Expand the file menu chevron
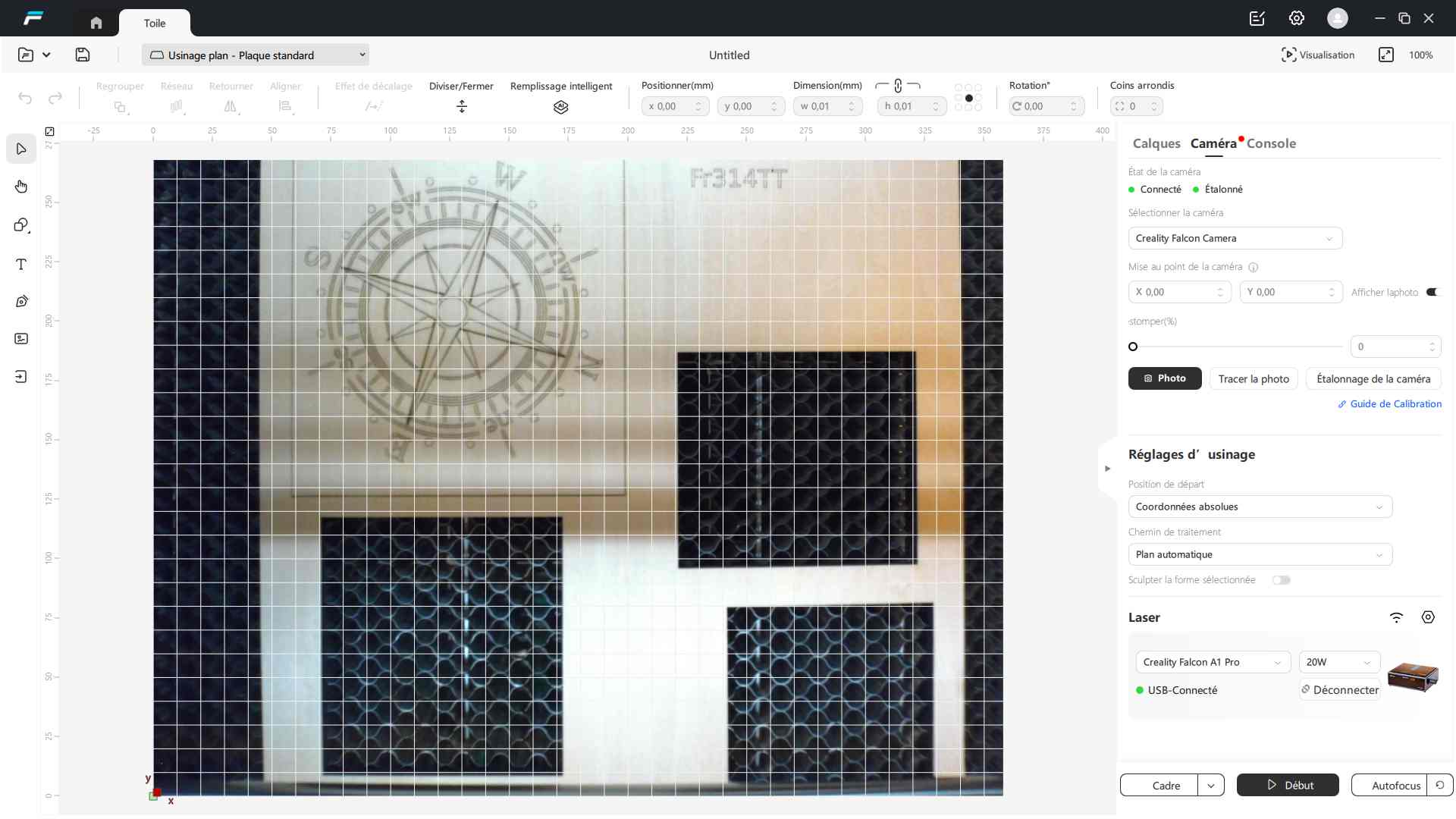The image size is (1456, 819). [46, 55]
